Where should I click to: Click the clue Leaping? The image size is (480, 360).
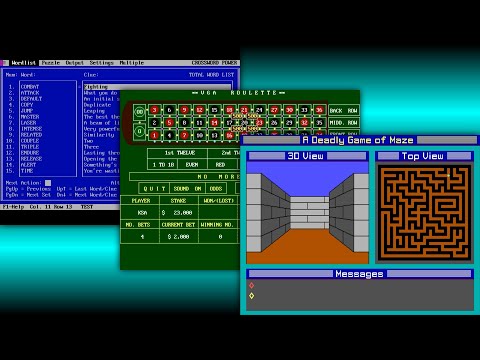point(94,111)
